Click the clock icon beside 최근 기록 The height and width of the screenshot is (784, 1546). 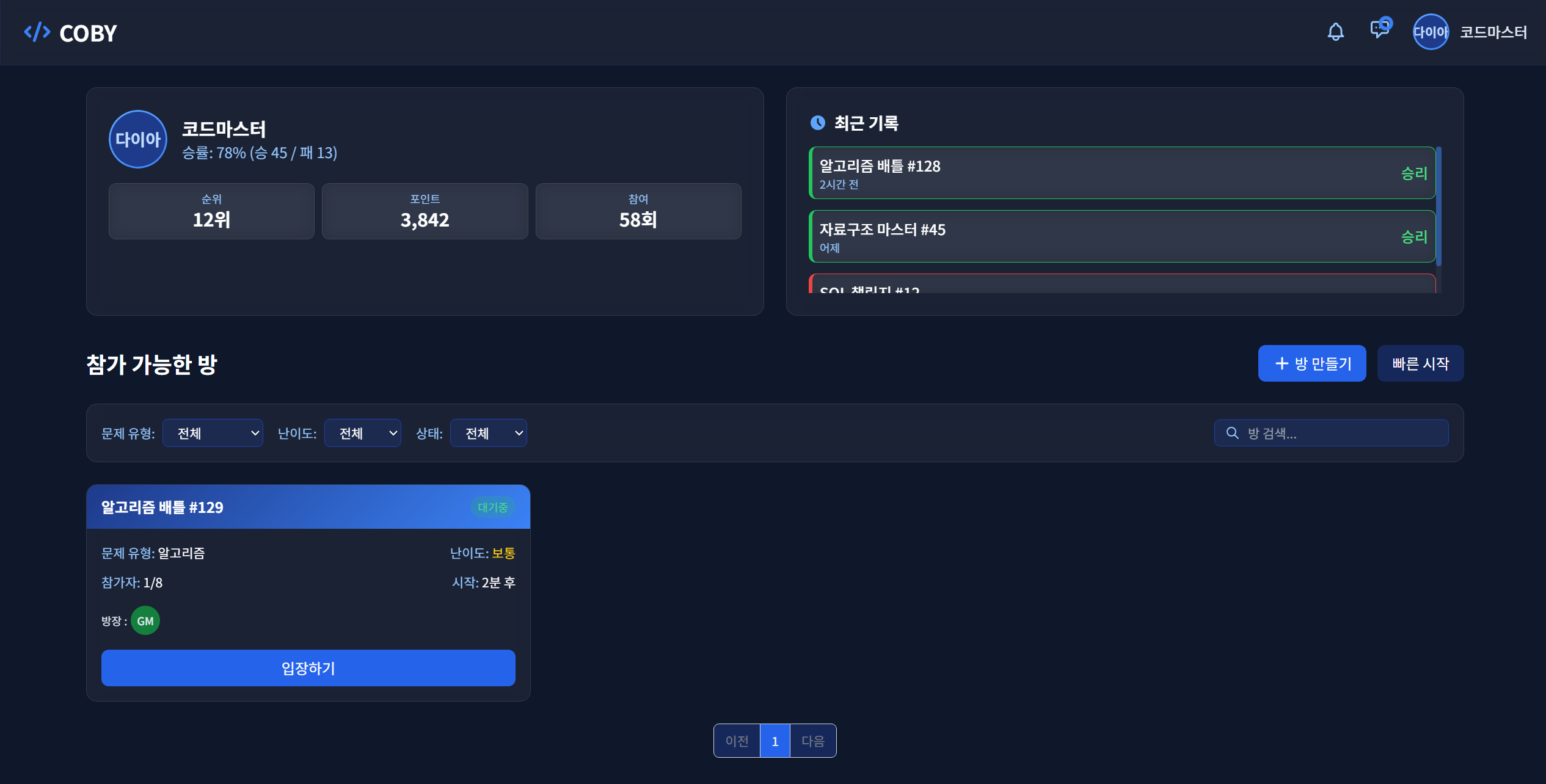818,123
